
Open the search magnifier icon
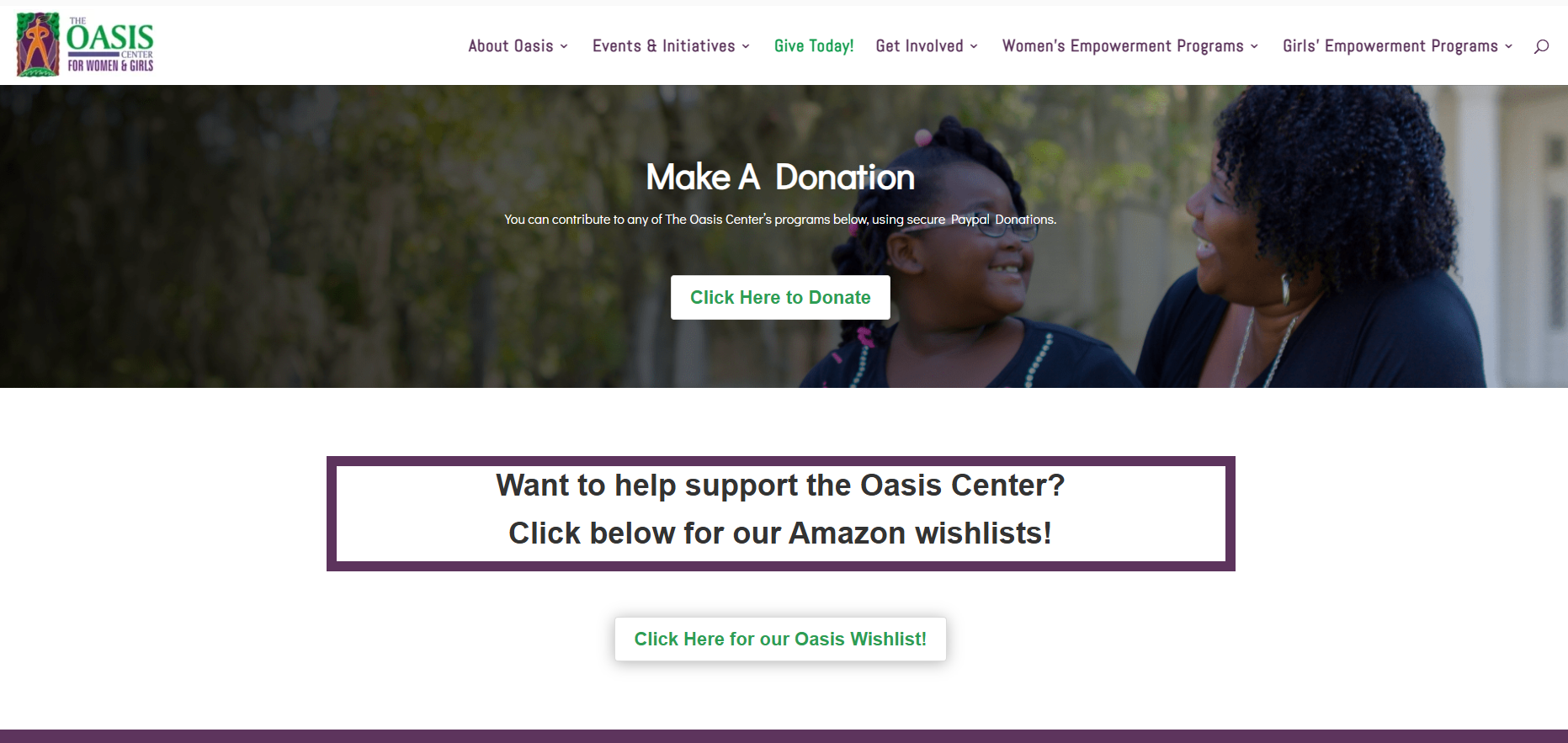(1541, 46)
